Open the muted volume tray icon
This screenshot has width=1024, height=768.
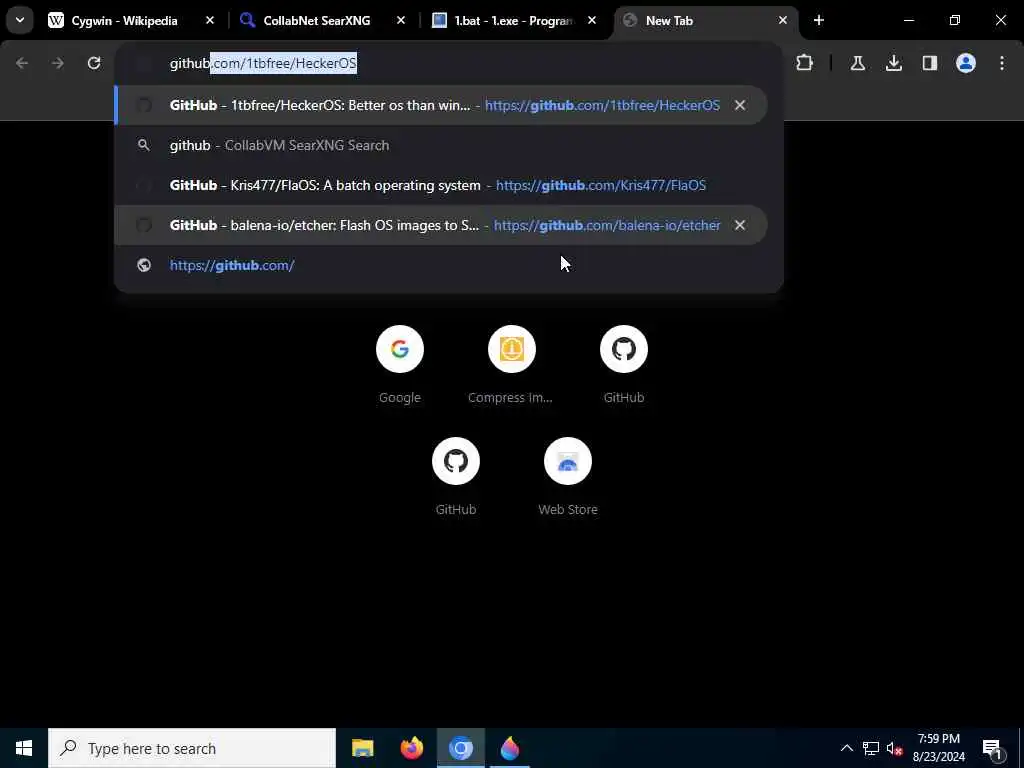click(x=894, y=748)
